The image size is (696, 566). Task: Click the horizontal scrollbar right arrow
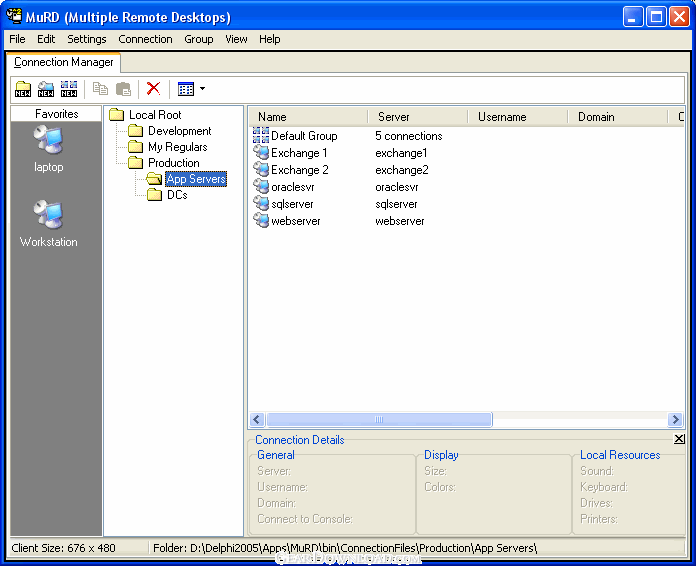tap(676, 420)
